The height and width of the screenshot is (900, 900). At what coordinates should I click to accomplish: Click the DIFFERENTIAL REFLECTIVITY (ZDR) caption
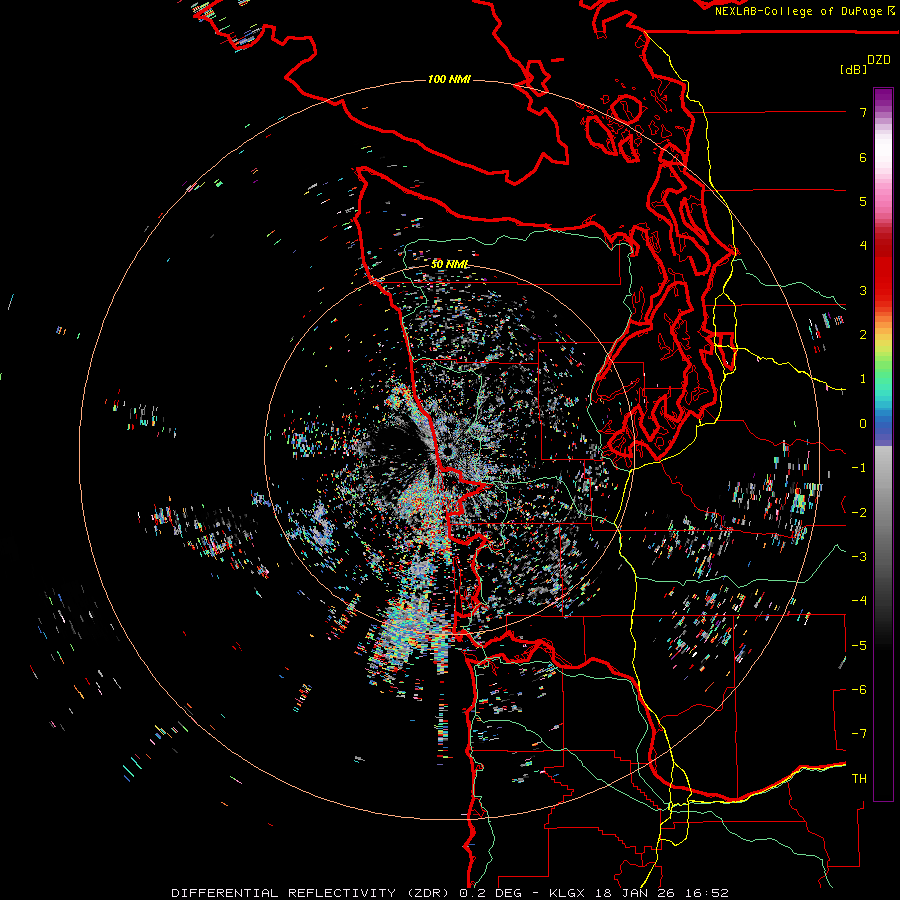311,893
